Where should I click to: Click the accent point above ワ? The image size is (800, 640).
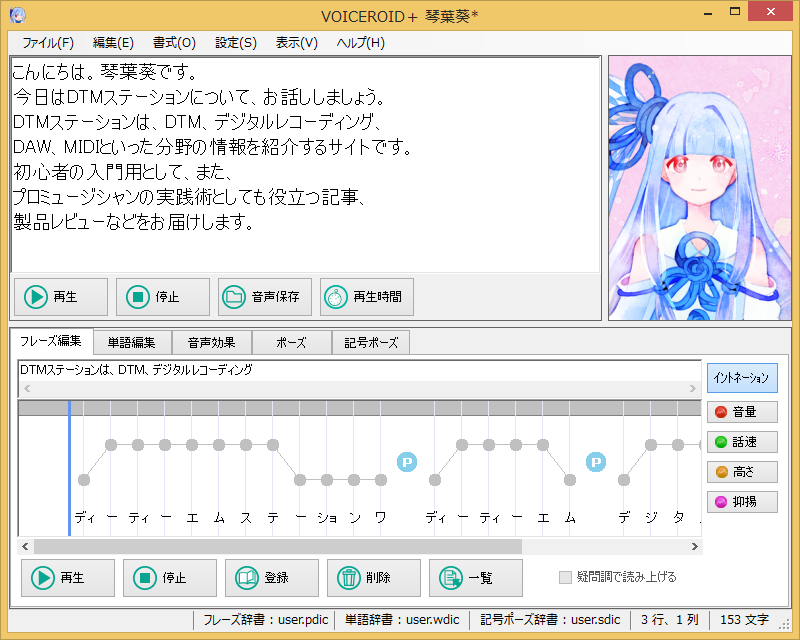(x=381, y=480)
